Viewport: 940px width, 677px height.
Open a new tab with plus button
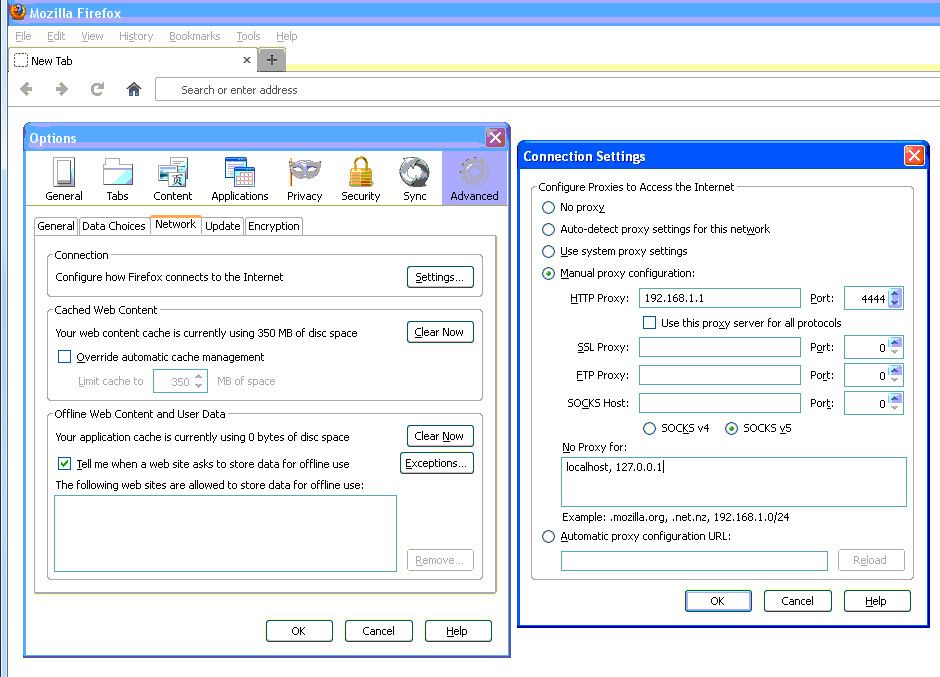(272, 60)
